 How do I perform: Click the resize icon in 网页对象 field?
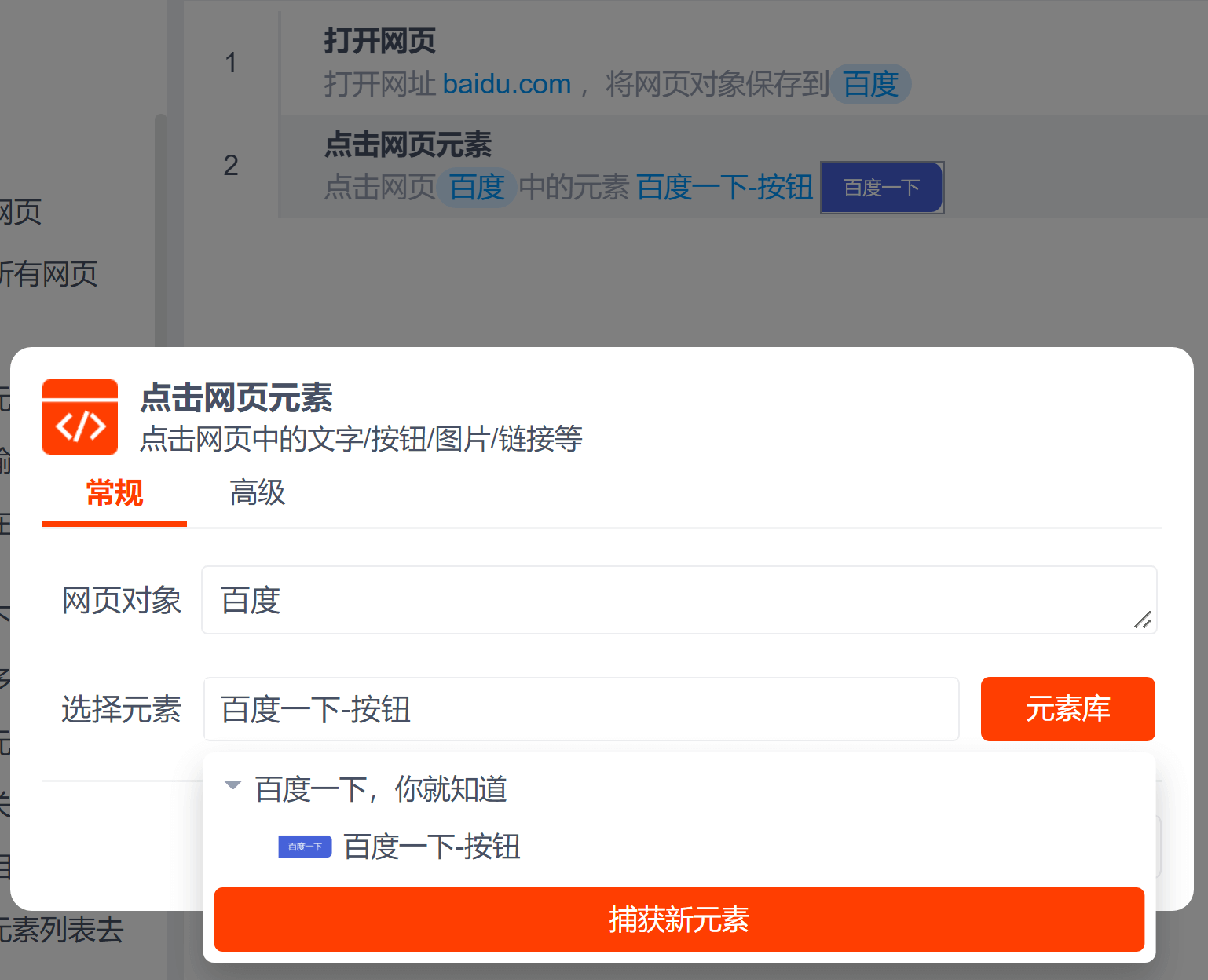tap(1143, 620)
